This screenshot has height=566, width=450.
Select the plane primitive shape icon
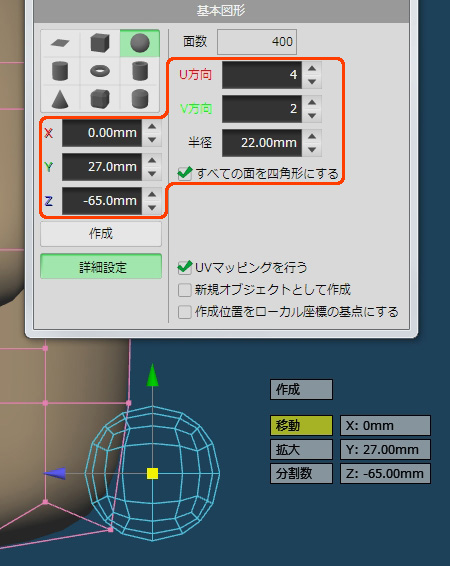coord(60,43)
